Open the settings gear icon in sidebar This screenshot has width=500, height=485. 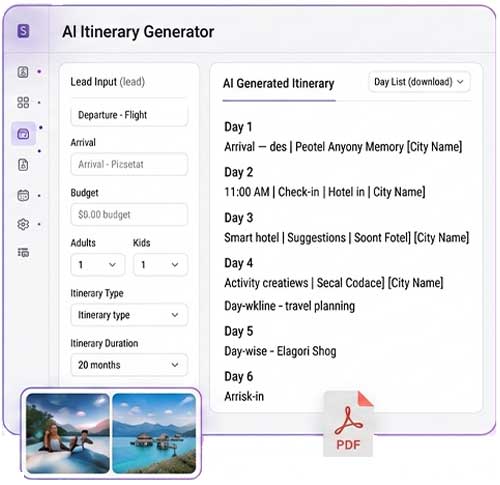[x=23, y=224]
